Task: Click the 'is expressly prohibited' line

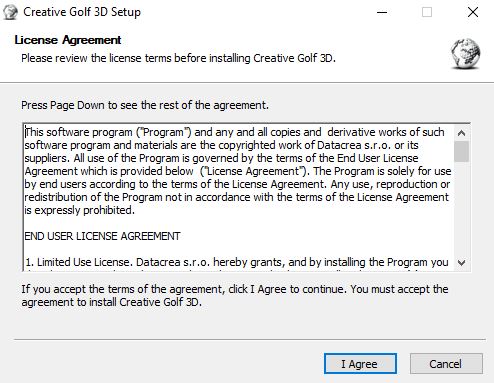Action: coord(80,210)
